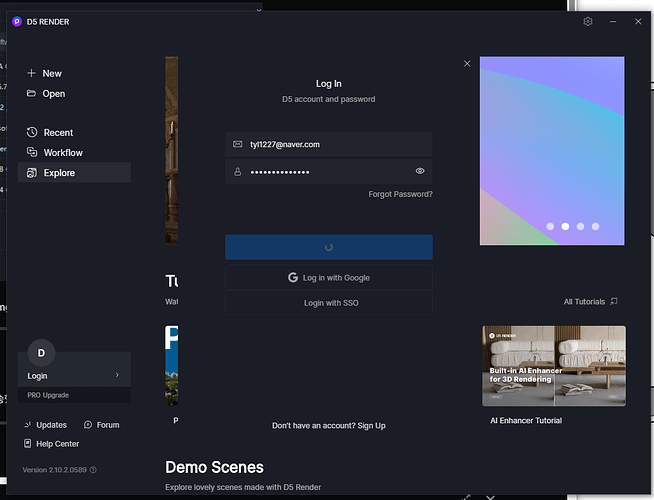Toggle password visibility eye icon
The height and width of the screenshot is (500, 654).
point(420,171)
